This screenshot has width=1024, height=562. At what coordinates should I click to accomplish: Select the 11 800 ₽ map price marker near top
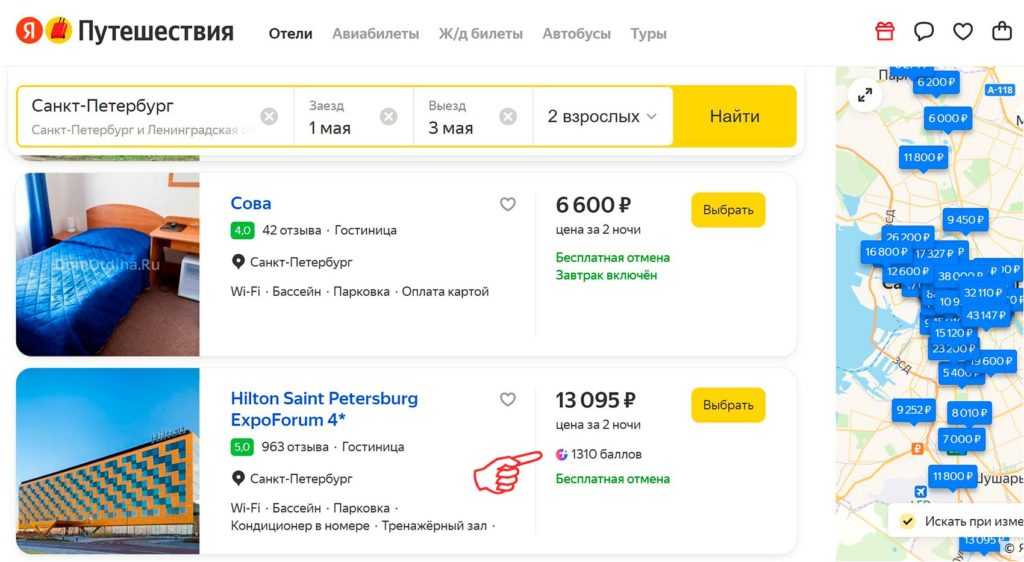point(923,157)
